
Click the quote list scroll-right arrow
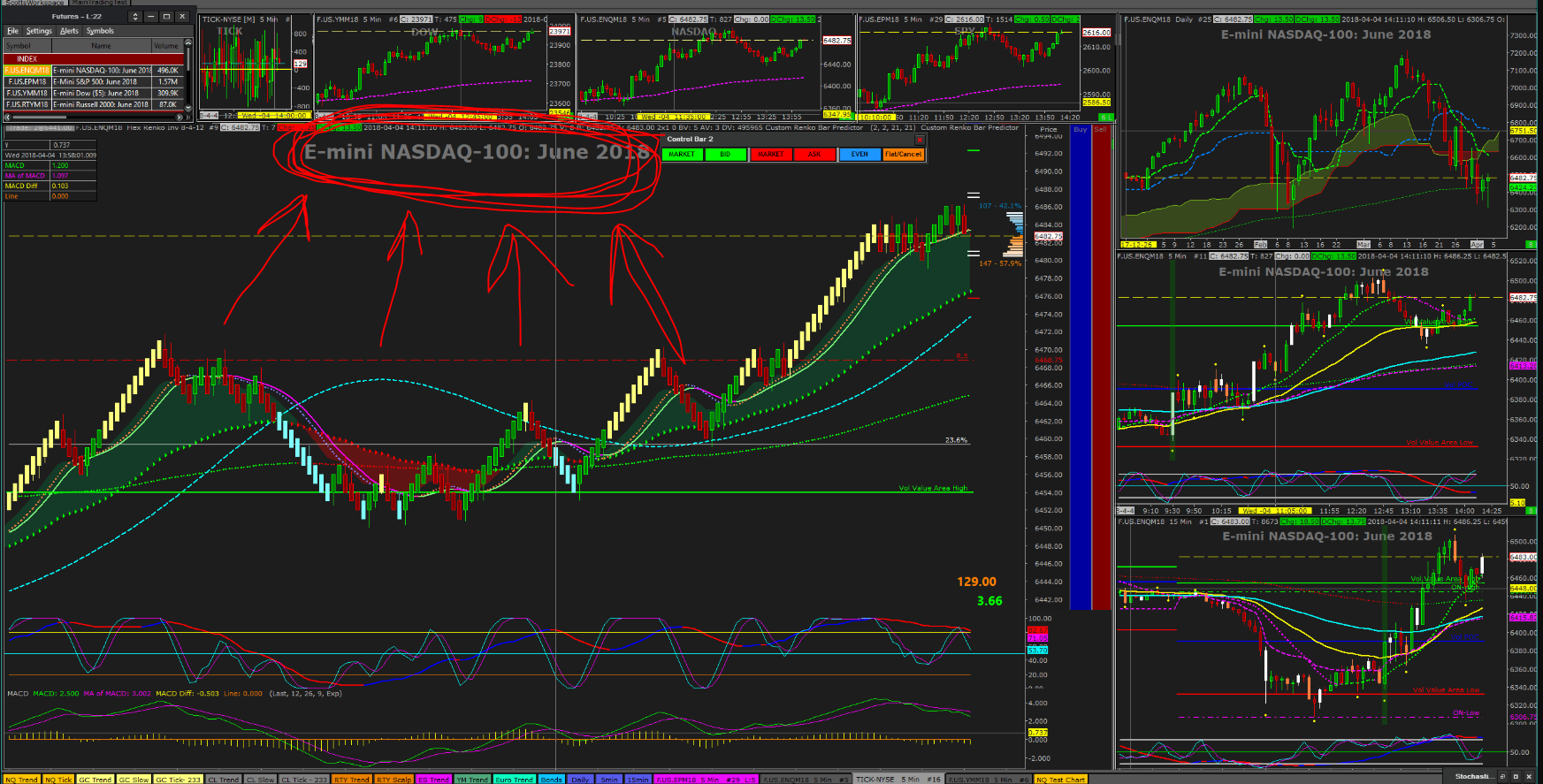(180, 116)
